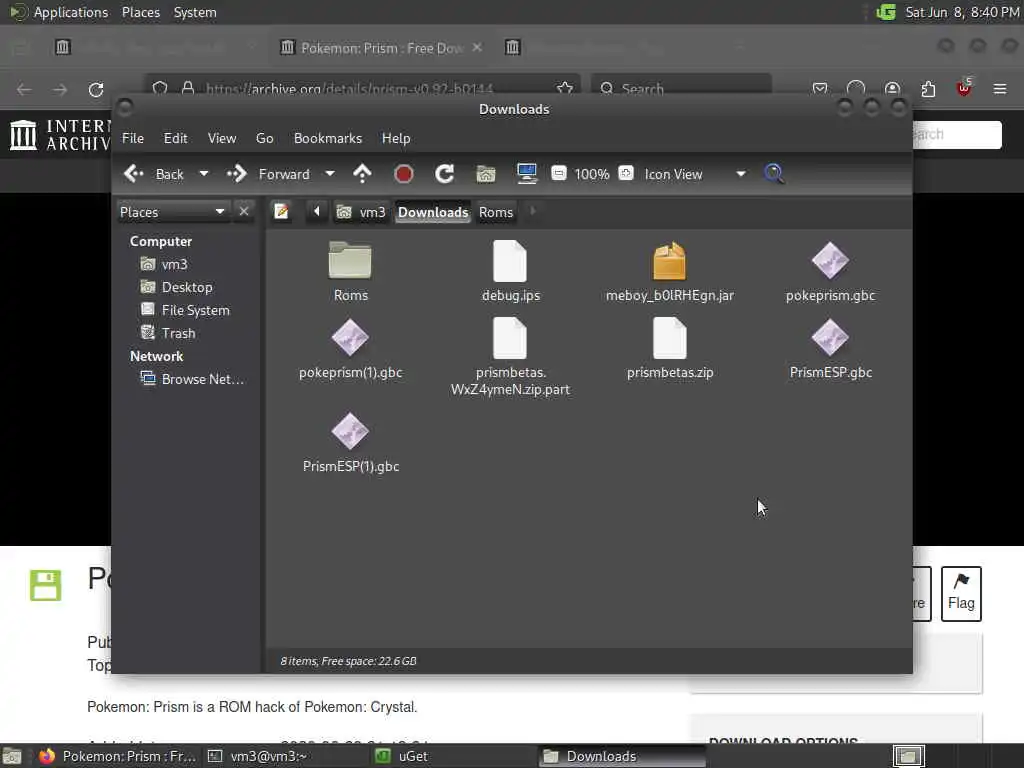Zoom out with the minus icon
This screenshot has width=1024, height=768.
pos(558,174)
